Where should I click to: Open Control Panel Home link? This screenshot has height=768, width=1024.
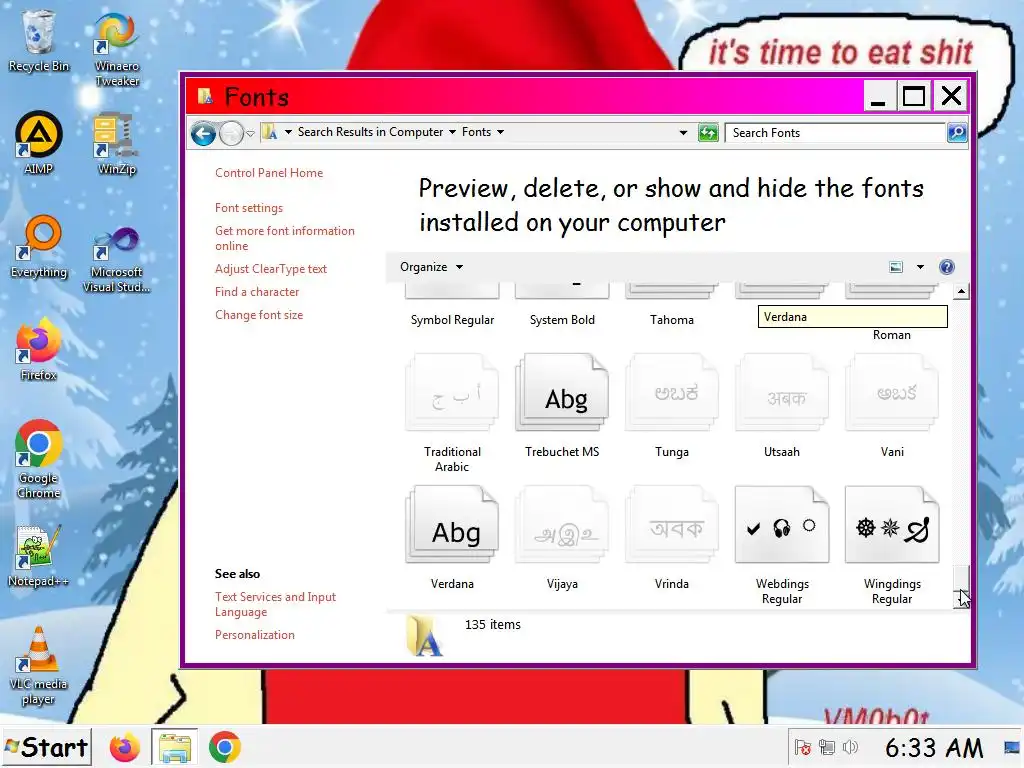[269, 173]
